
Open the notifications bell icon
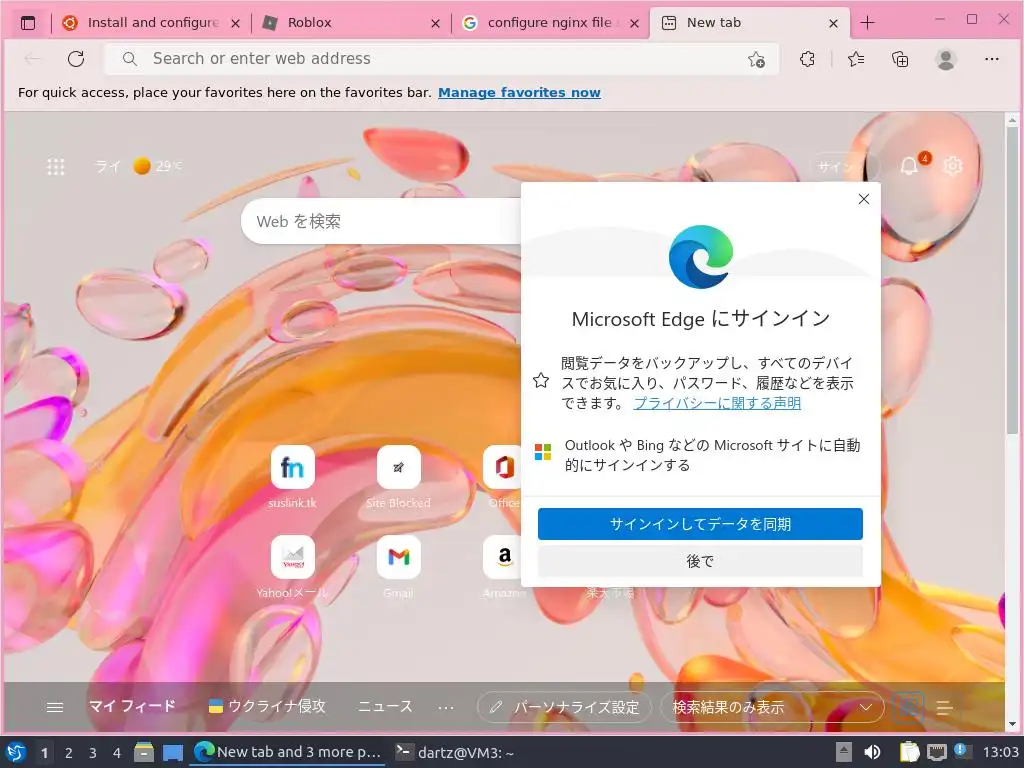click(909, 166)
